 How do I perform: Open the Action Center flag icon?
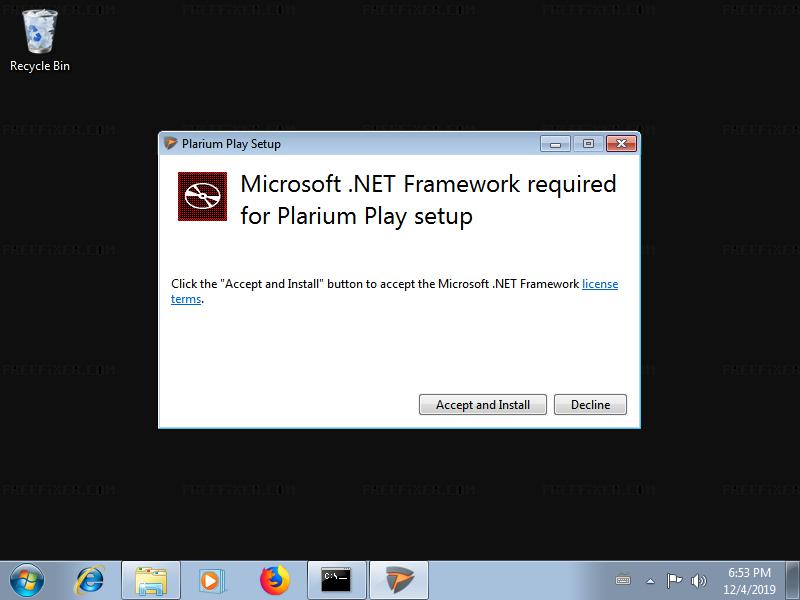[674, 581]
